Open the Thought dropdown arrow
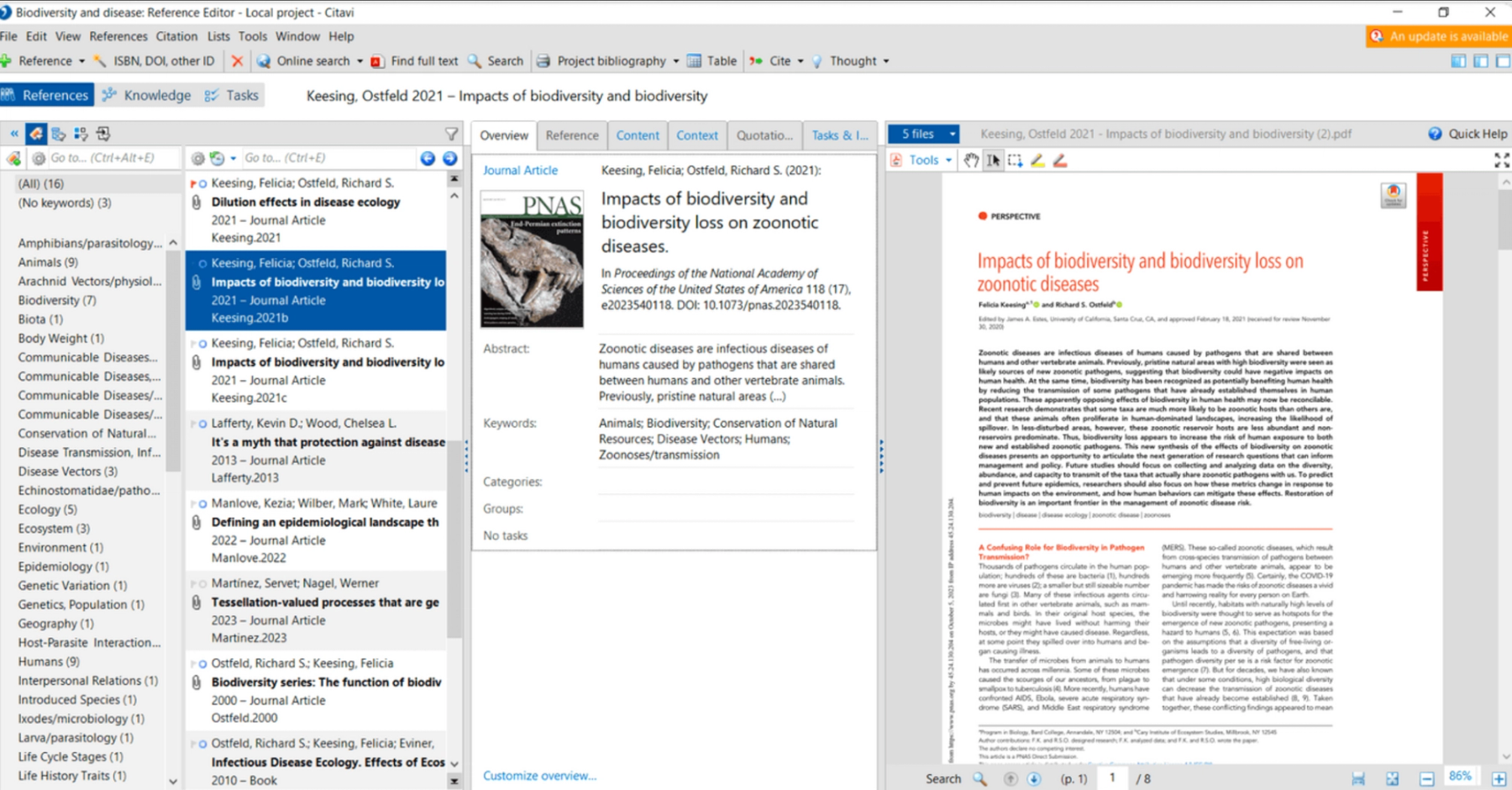Viewport: 1512px width, 790px height. tap(885, 61)
